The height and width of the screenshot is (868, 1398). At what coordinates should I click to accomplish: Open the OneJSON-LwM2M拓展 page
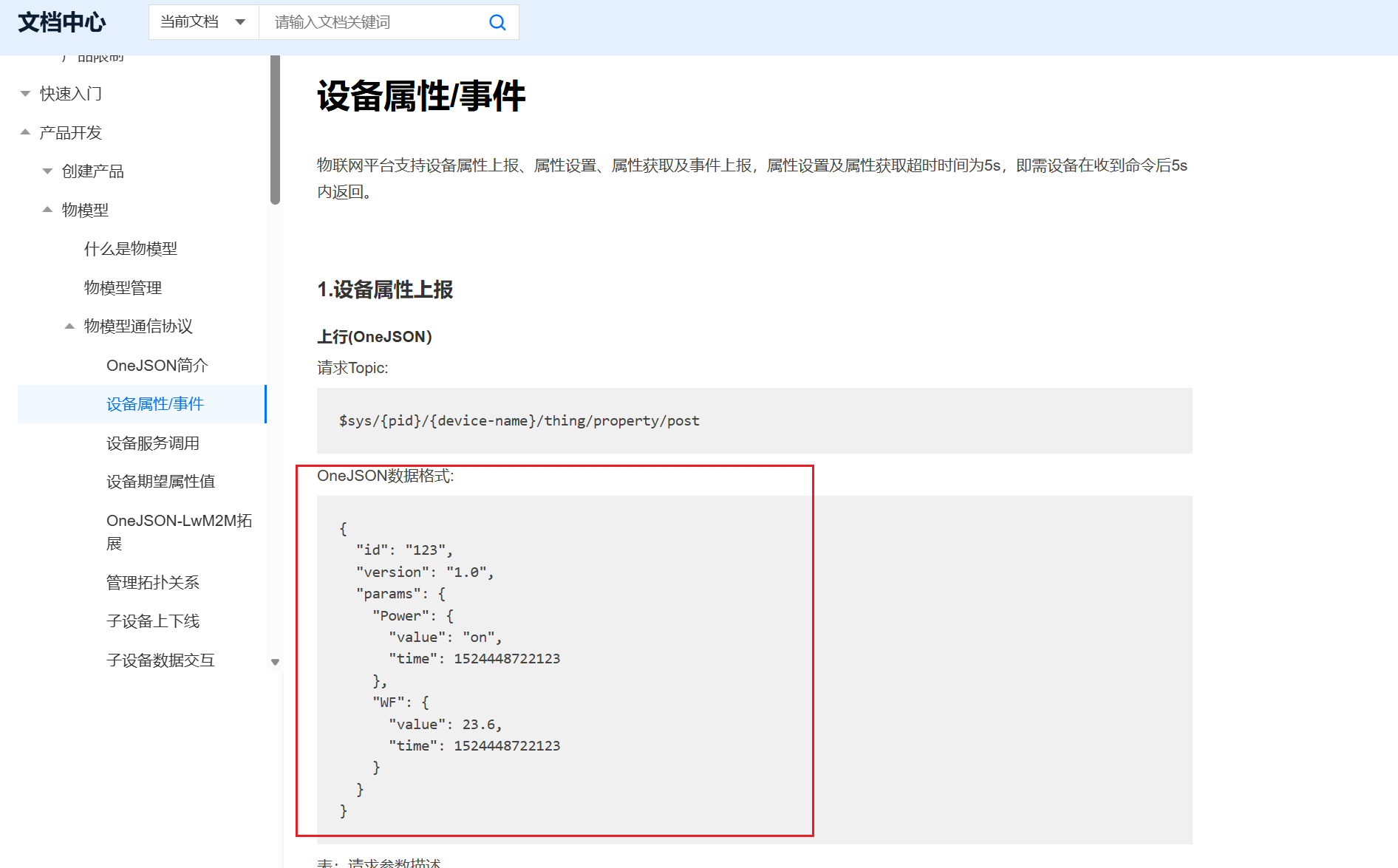pos(179,531)
